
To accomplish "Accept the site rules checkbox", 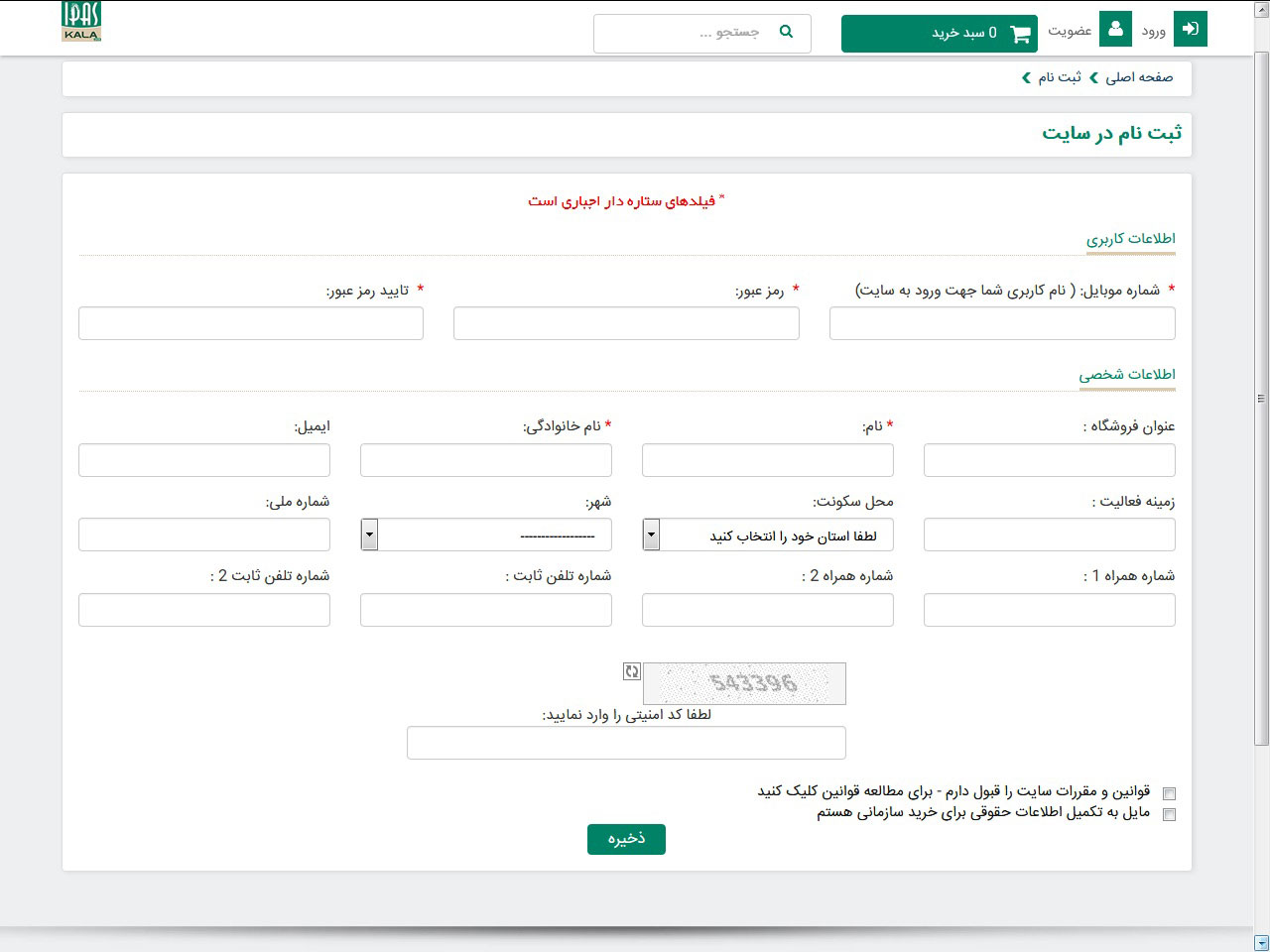I will (x=1169, y=793).
